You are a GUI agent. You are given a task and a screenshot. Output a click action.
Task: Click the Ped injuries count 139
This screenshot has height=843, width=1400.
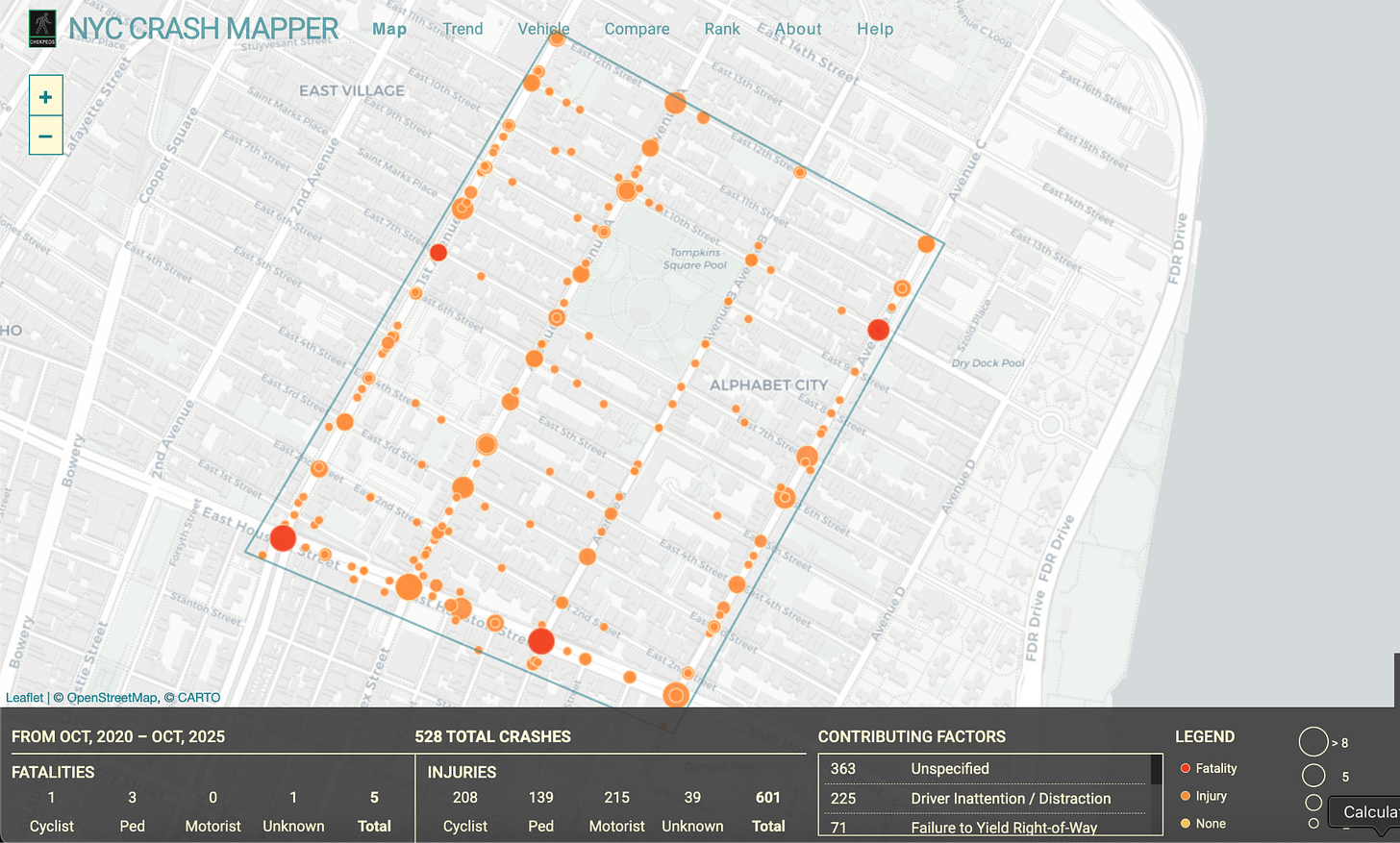pyautogui.click(x=541, y=798)
